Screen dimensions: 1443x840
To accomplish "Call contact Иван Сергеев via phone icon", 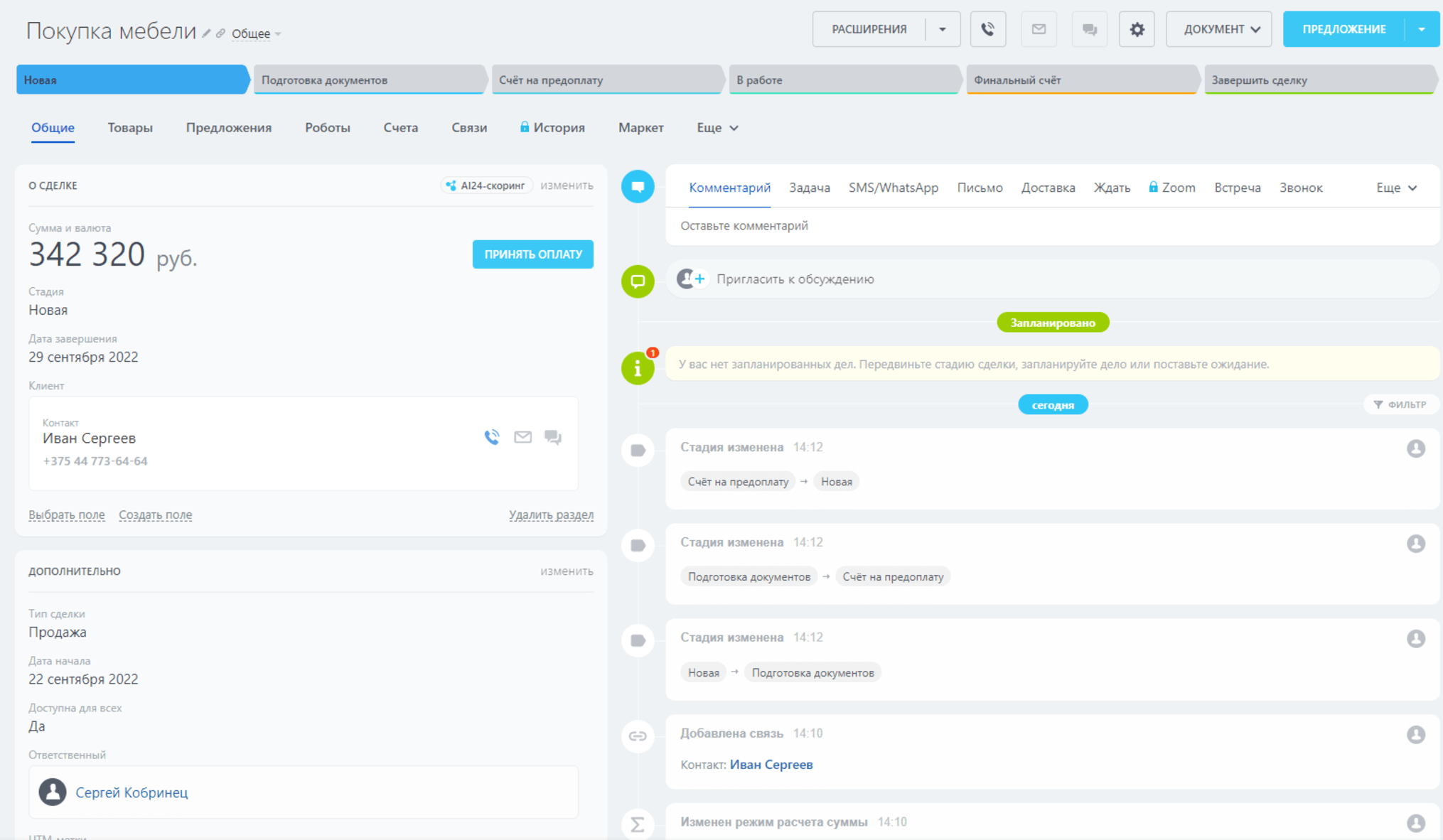I will pyautogui.click(x=492, y=437).
